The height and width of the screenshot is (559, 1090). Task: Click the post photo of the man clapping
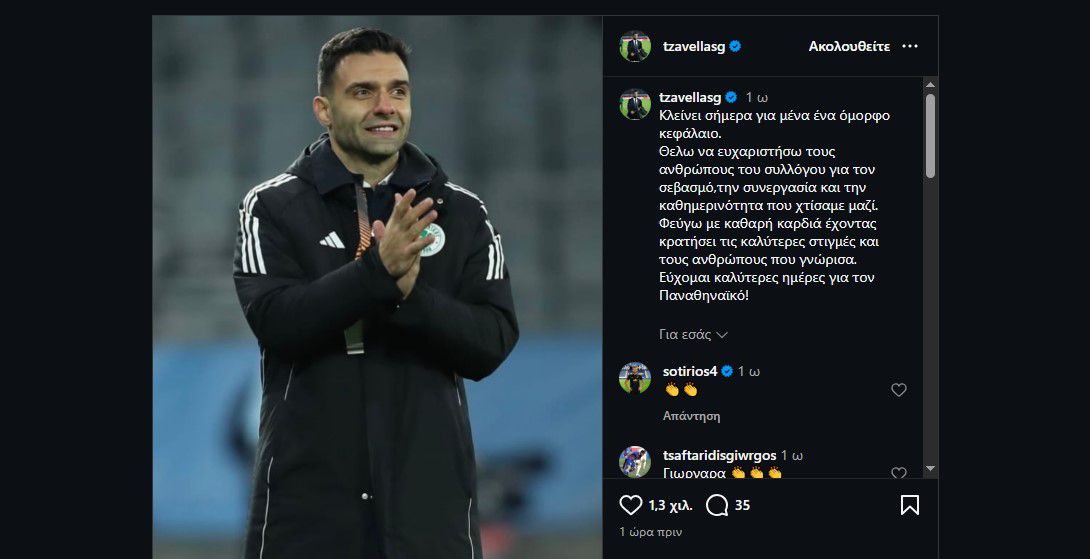coord(377,287)
